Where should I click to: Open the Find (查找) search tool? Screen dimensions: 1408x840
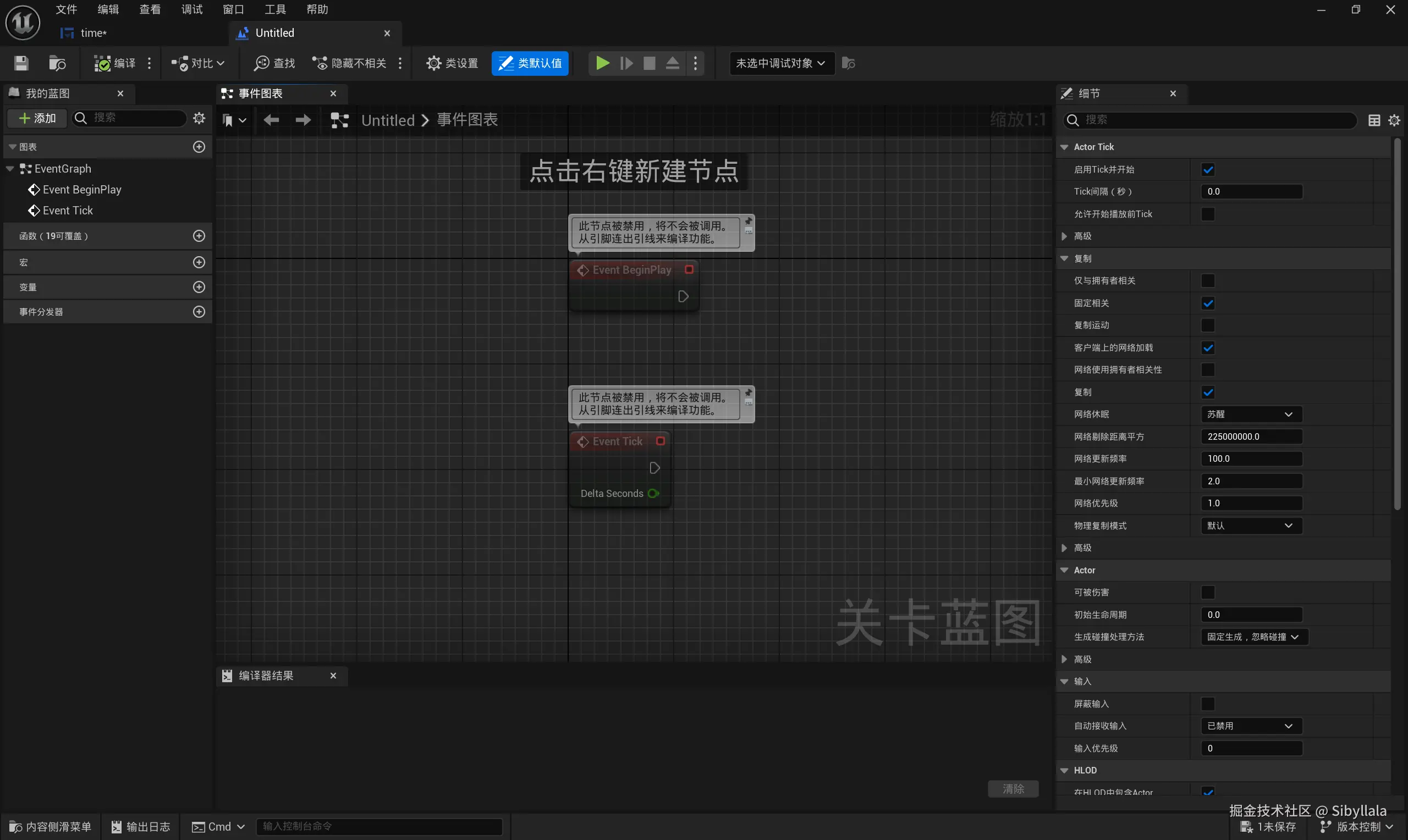[x=274, y=63]
